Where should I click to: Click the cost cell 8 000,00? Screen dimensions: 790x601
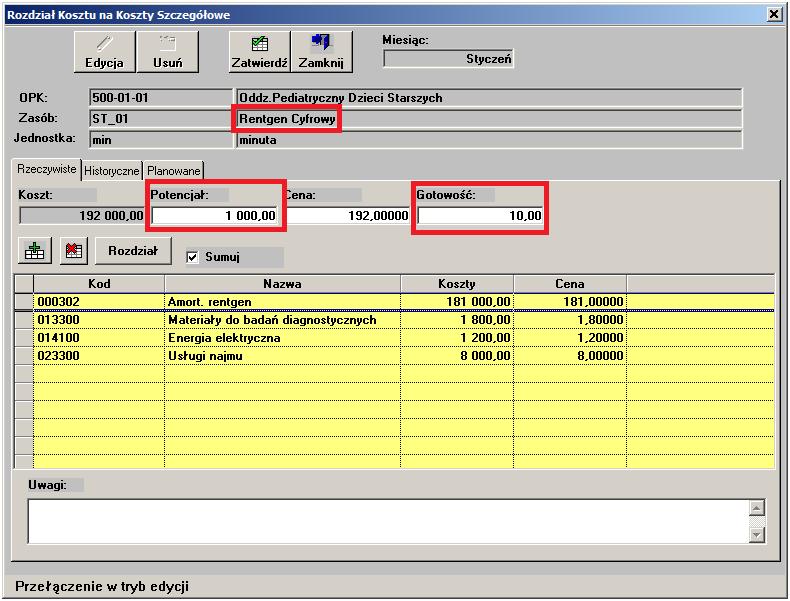(457, 356)
